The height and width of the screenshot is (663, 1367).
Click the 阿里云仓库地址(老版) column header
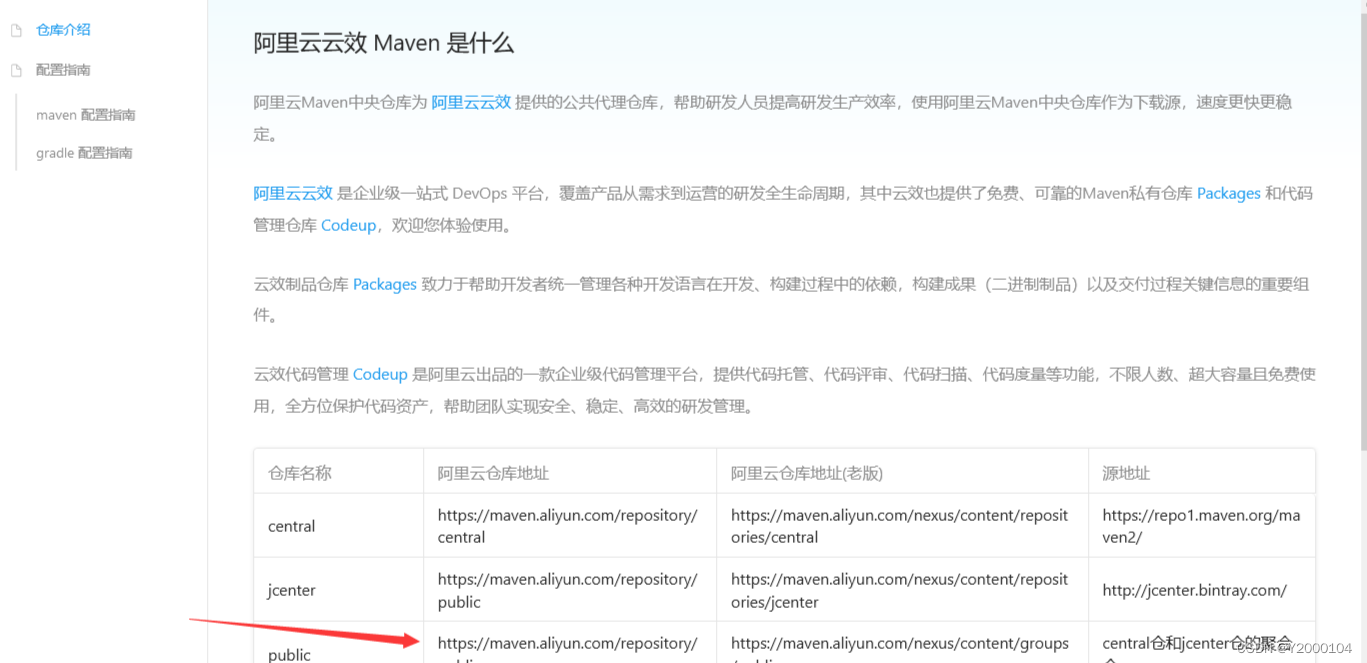tap(806, 471)
